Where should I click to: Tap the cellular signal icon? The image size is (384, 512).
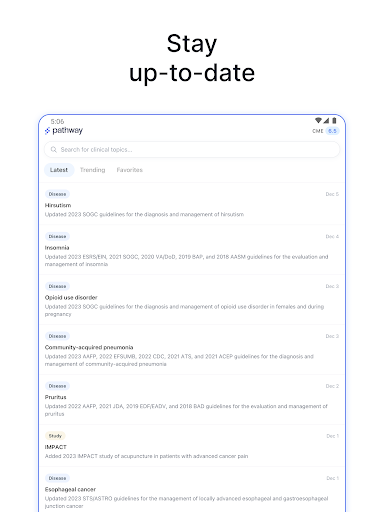coord(326,120)
